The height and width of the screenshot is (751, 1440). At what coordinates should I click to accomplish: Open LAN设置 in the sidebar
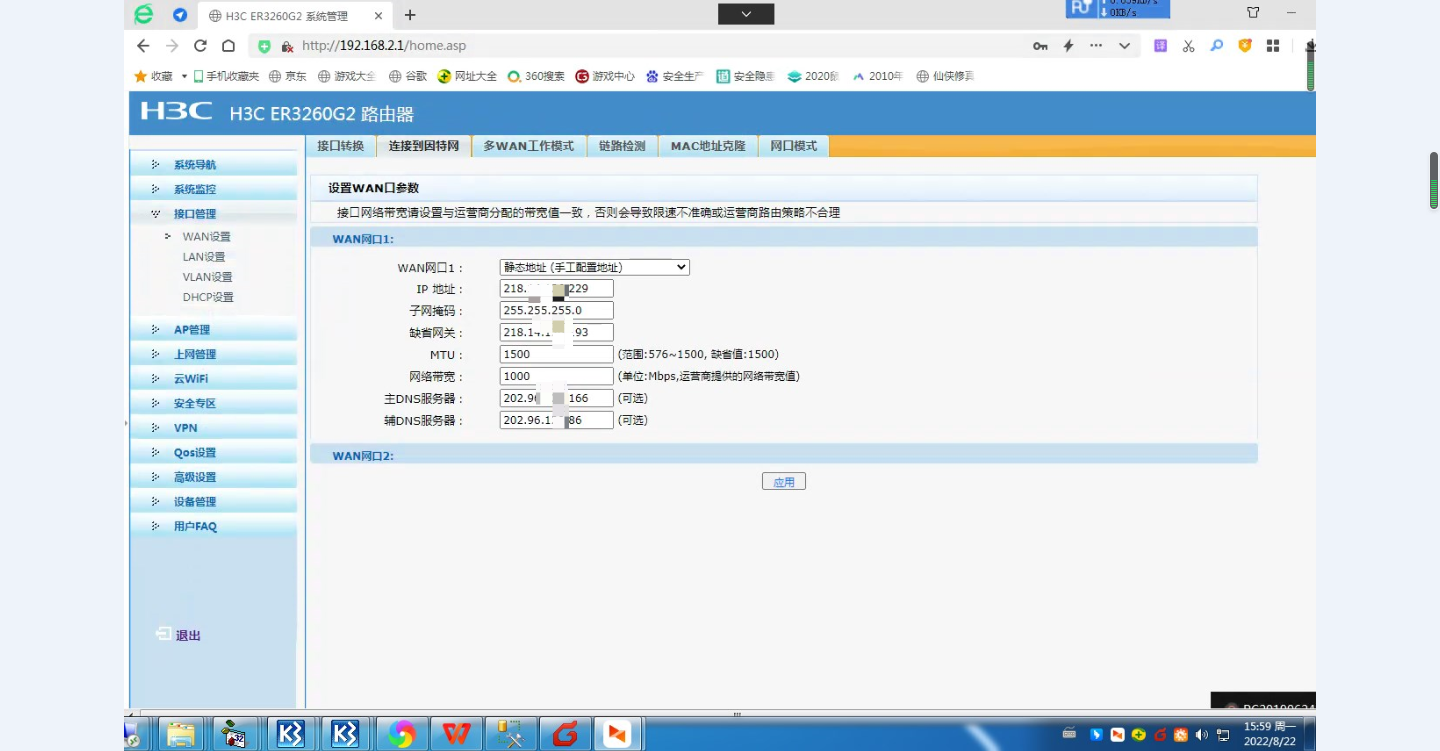pos(204,257)
